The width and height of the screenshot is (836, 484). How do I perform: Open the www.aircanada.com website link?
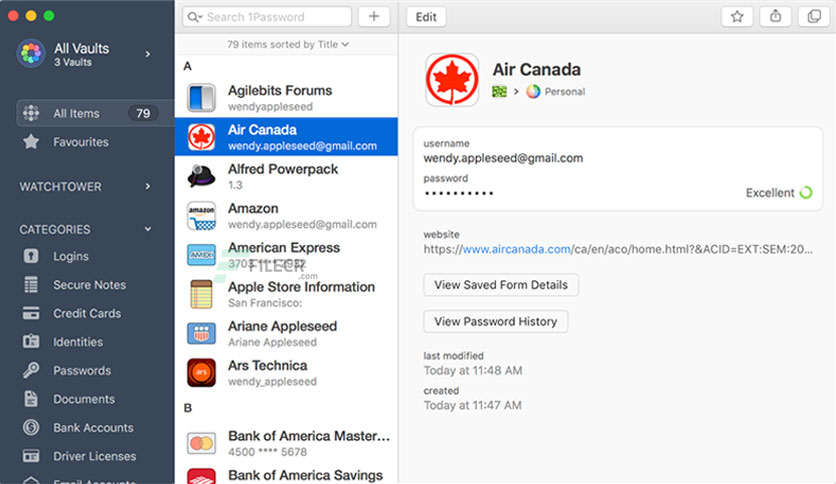coord(516,249)
